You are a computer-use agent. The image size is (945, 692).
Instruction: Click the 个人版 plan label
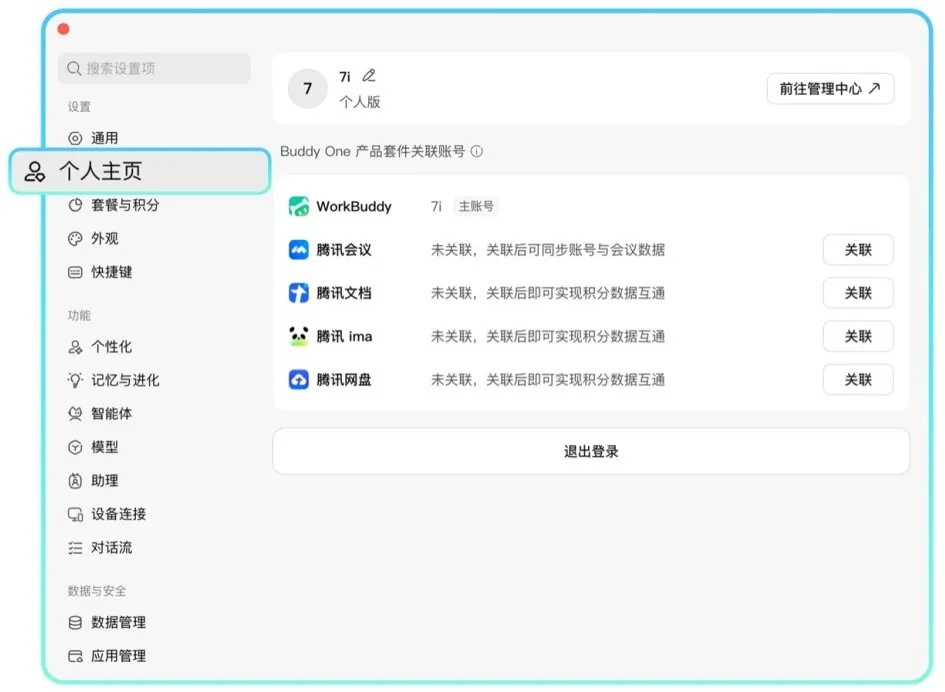click(x=360, y=102)
